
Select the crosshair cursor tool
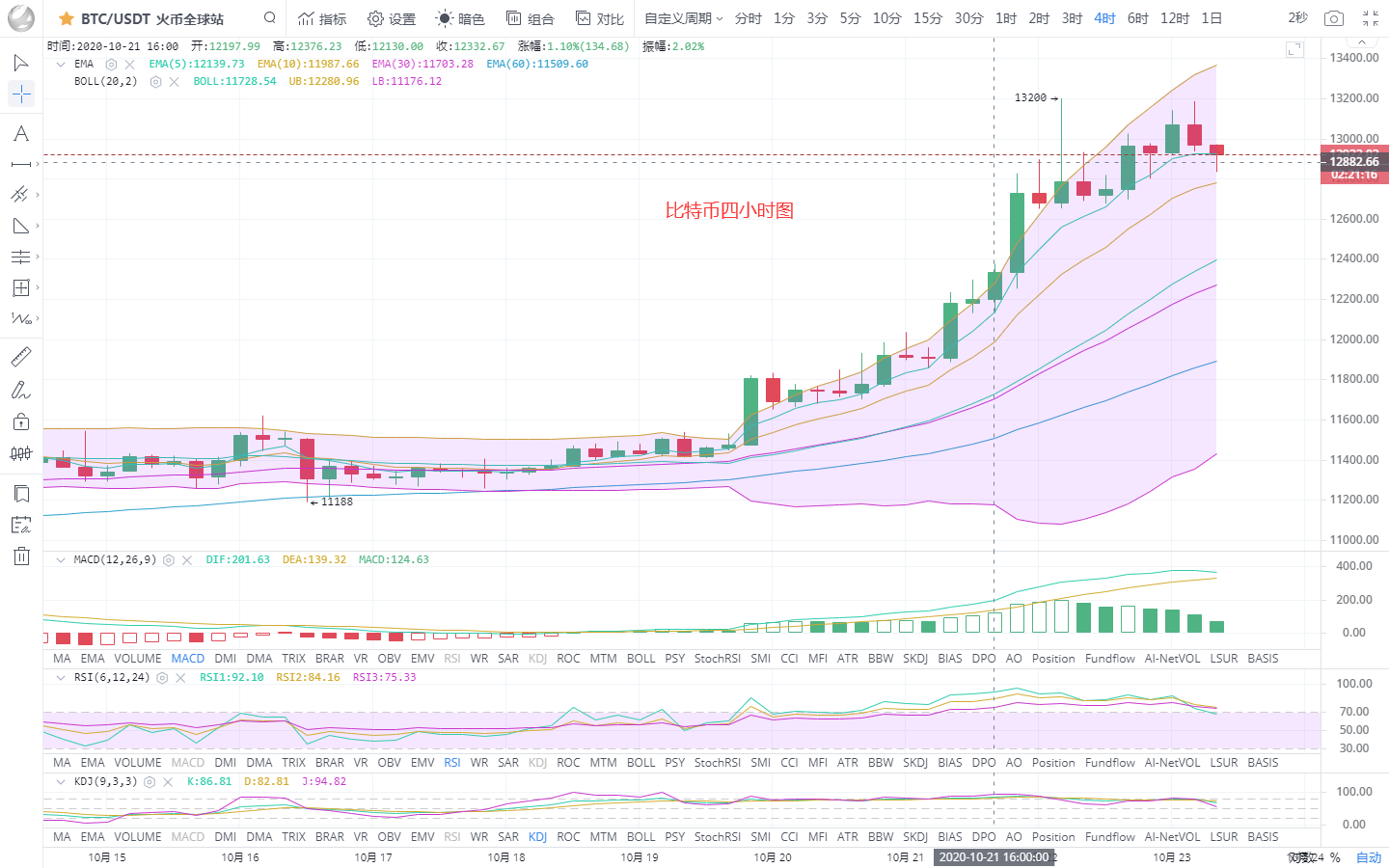(x=20, y=94)
